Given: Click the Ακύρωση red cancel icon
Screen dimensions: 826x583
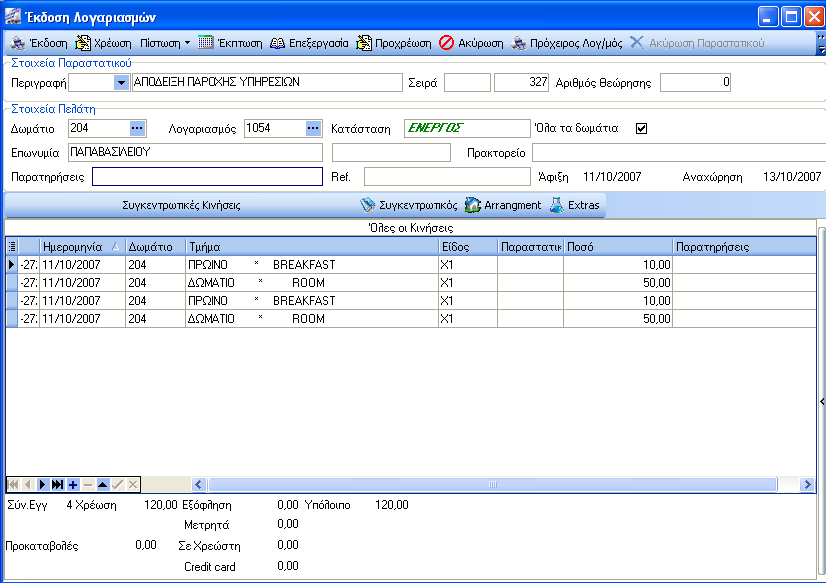Looking at the screenshot, I should point(446,43).
